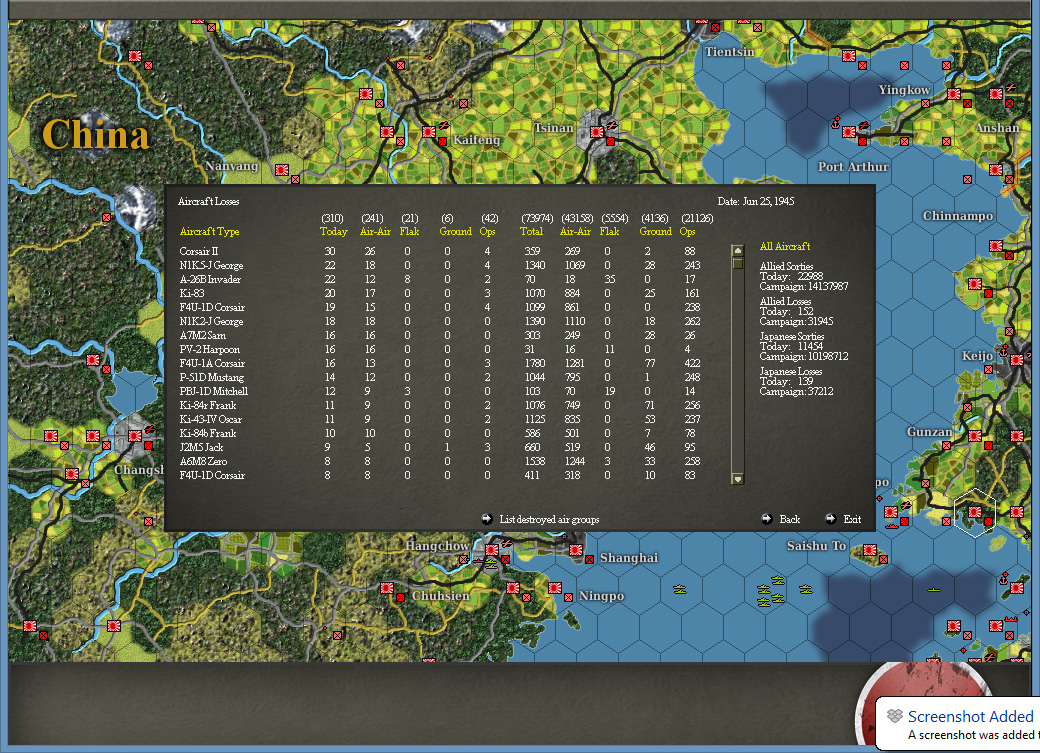This screenshot has width=1040, height=753.
Task: Click the Japanese base icon at Saishu To
Action: (870, 550)
